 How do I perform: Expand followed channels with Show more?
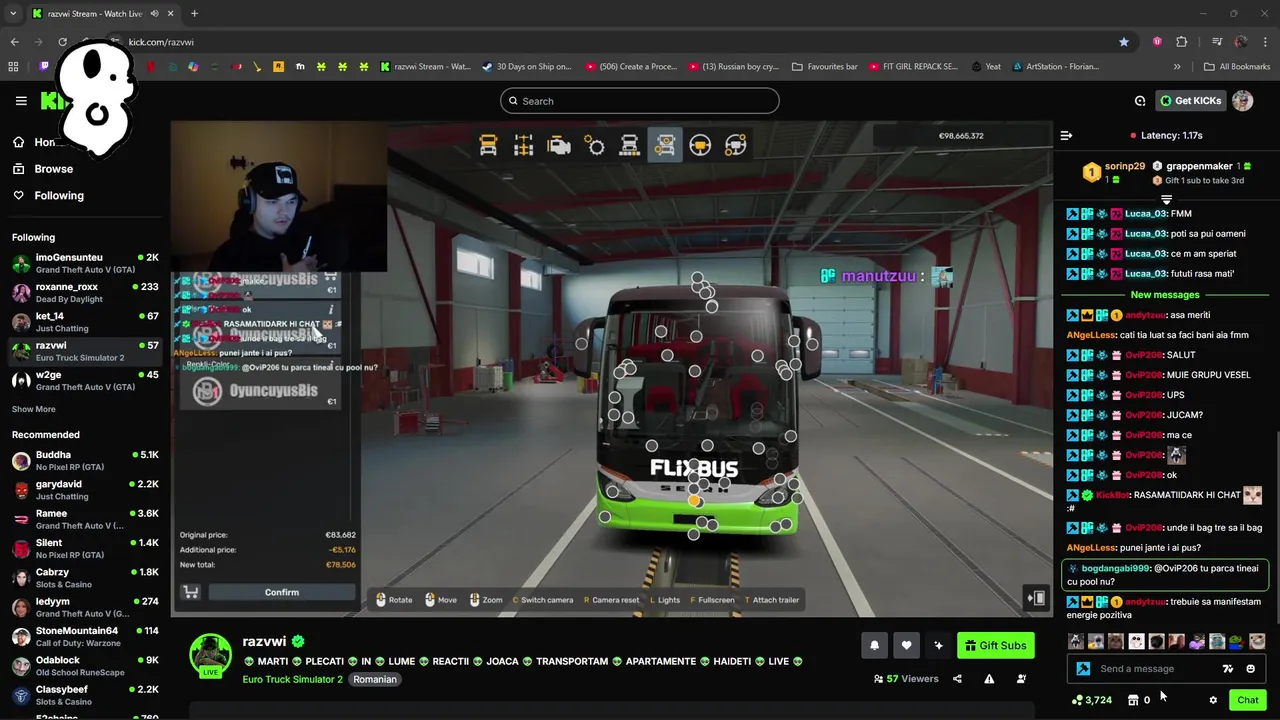(33, 409)
